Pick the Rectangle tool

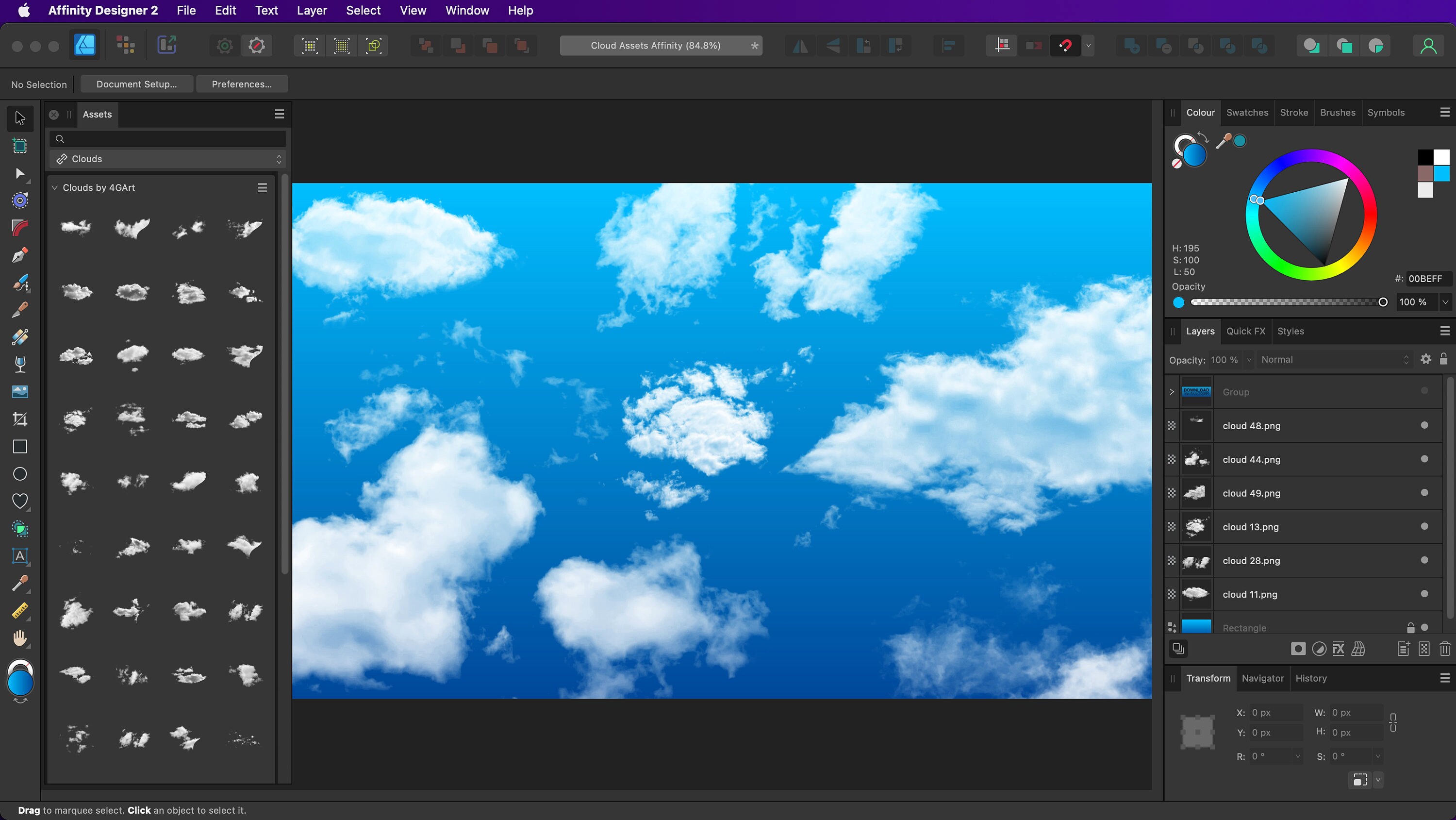[x=20, y=447]
